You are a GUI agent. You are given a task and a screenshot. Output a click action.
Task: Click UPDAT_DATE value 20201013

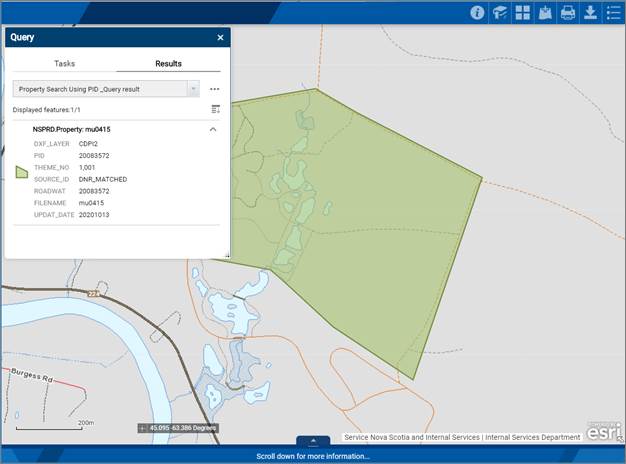[94, 215]
